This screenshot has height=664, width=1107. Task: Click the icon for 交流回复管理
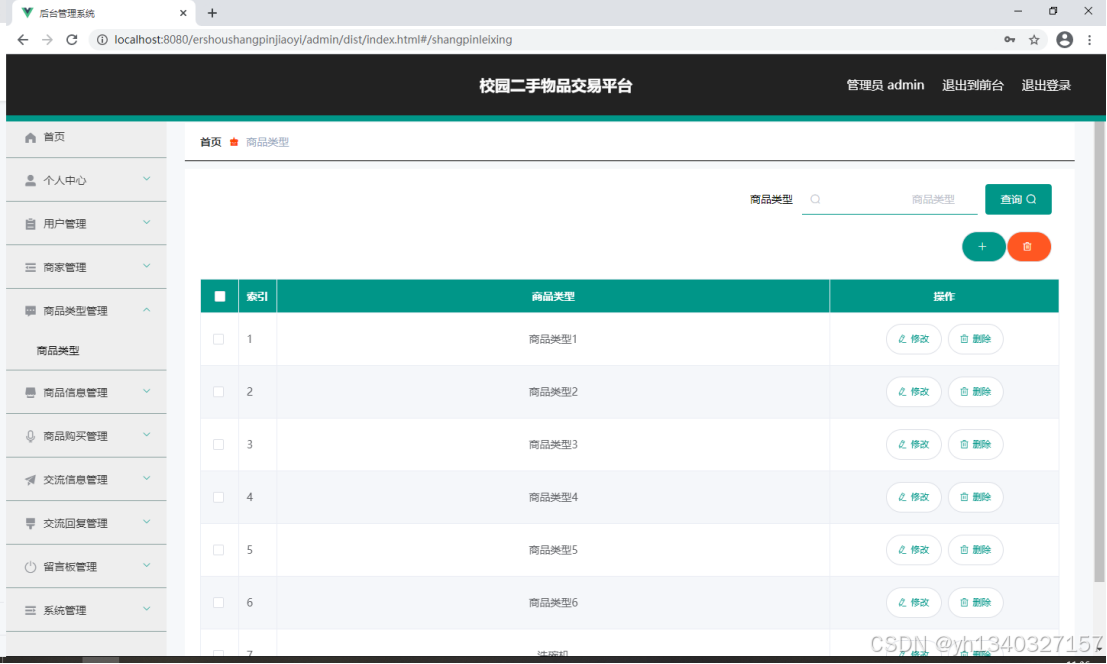point(30,524)
